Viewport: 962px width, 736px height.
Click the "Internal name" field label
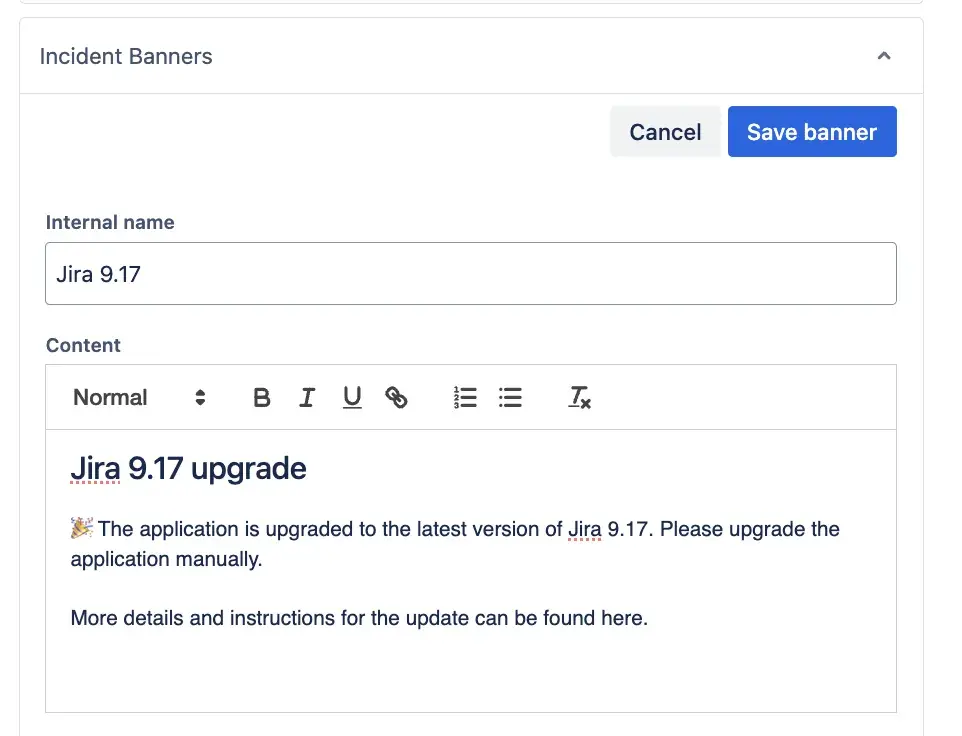pos(110,223)
